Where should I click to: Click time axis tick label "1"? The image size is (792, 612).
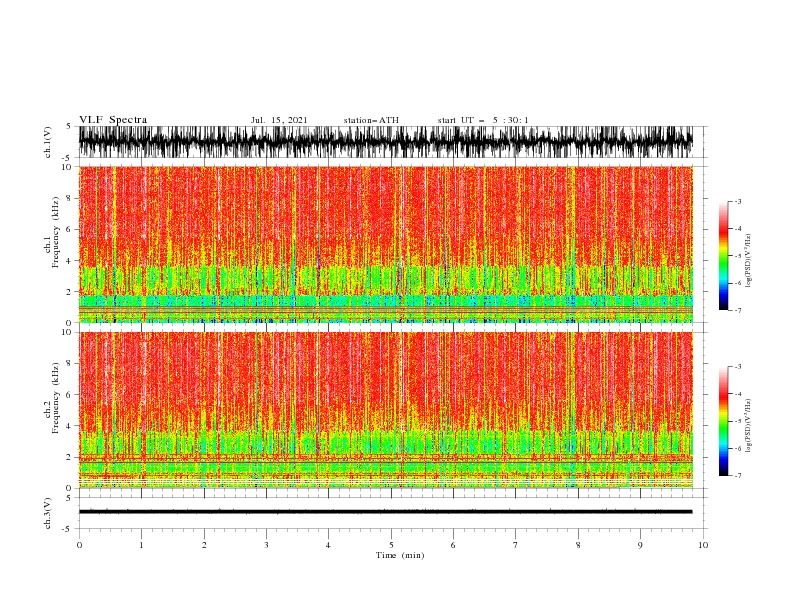(x=141, y=545)
